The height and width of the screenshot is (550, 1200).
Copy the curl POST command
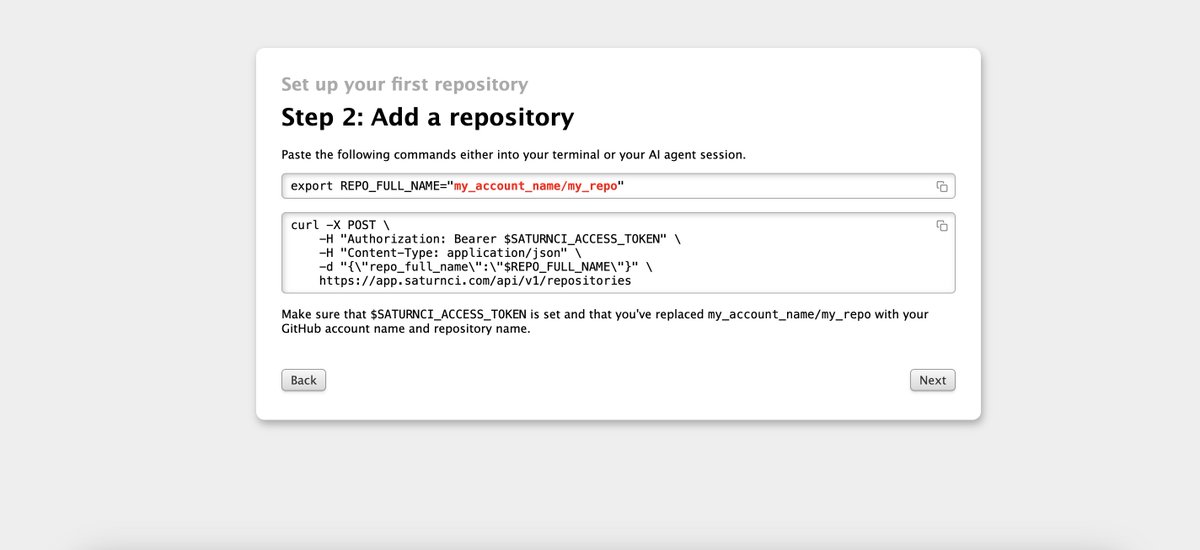click(941, 226)
